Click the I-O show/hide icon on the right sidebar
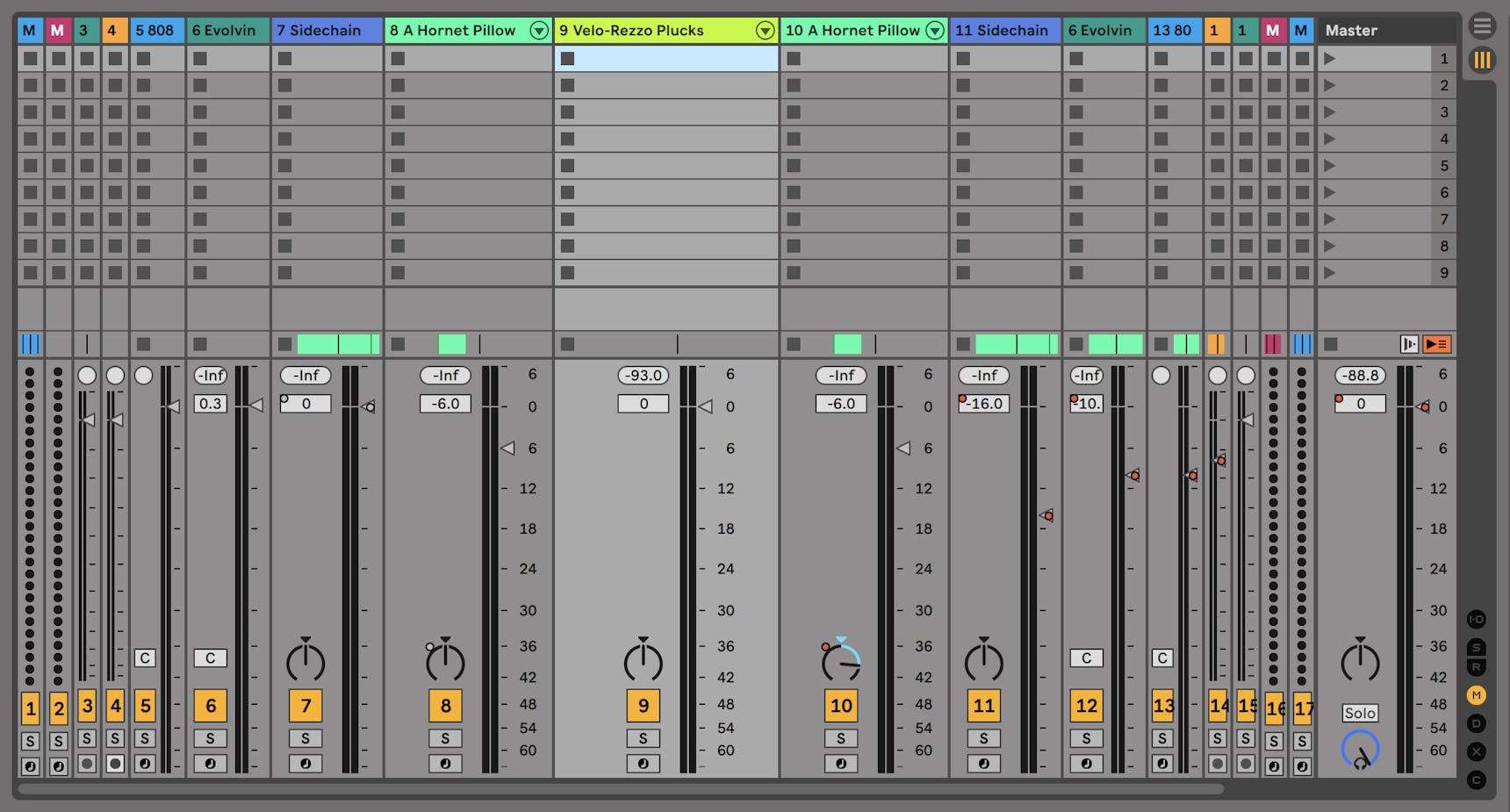This screenshot has height=812, width=1510. tap(1478, 619)
